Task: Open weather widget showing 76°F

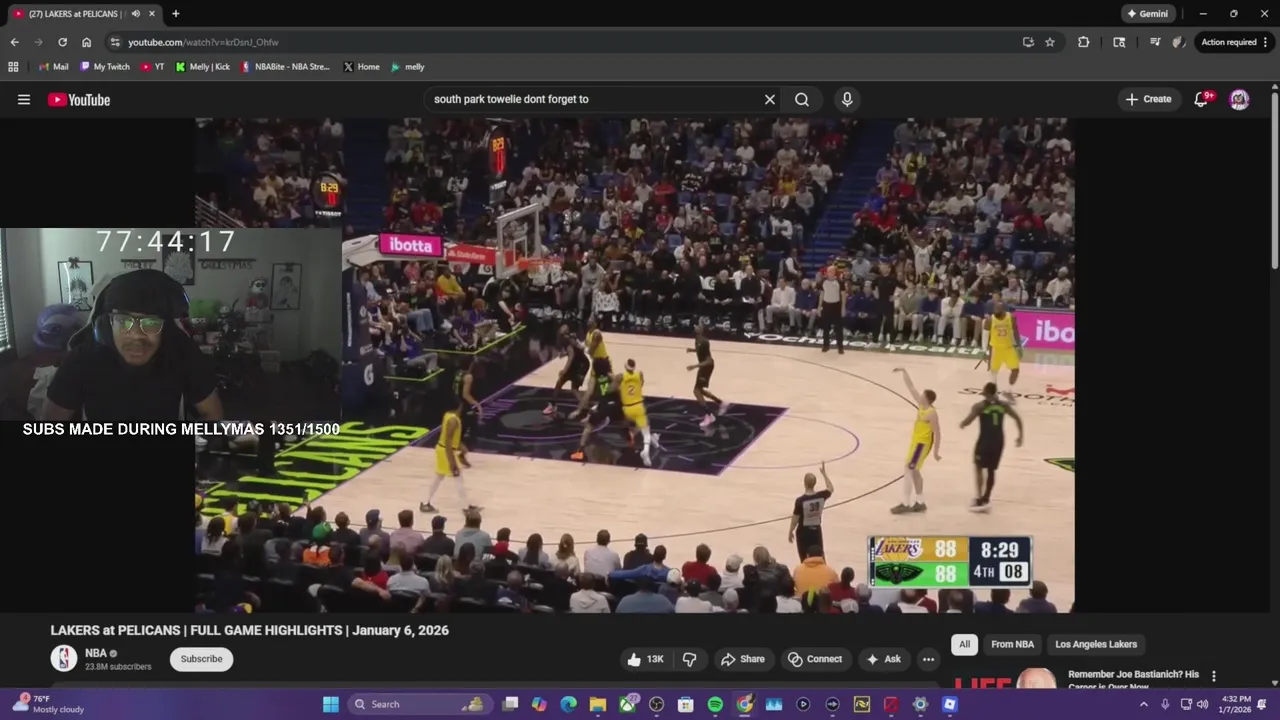Action: coord(48,704)
